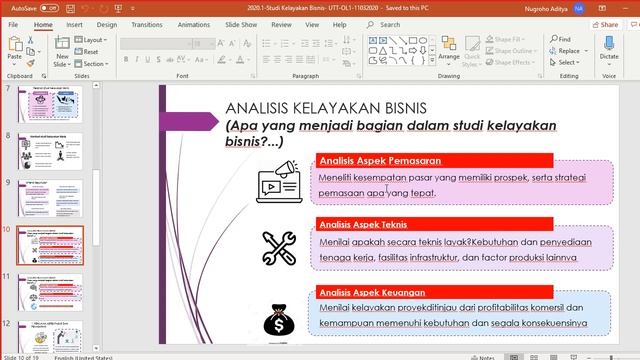Start Dictate microphone
The height and width of the screenshot is (360, 640).
point(609,51)
